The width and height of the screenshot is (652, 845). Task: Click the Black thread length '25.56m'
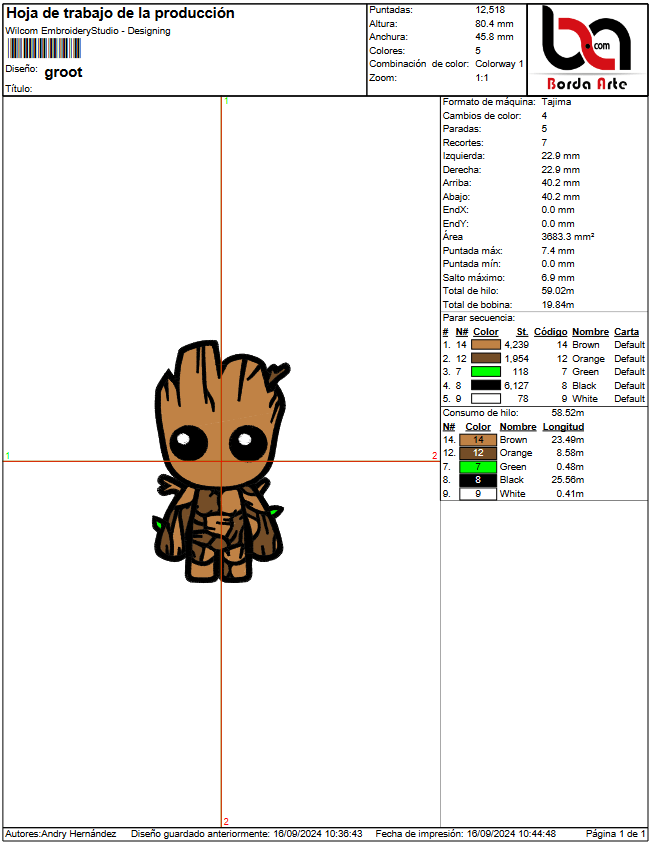click(x=567, y=480)
